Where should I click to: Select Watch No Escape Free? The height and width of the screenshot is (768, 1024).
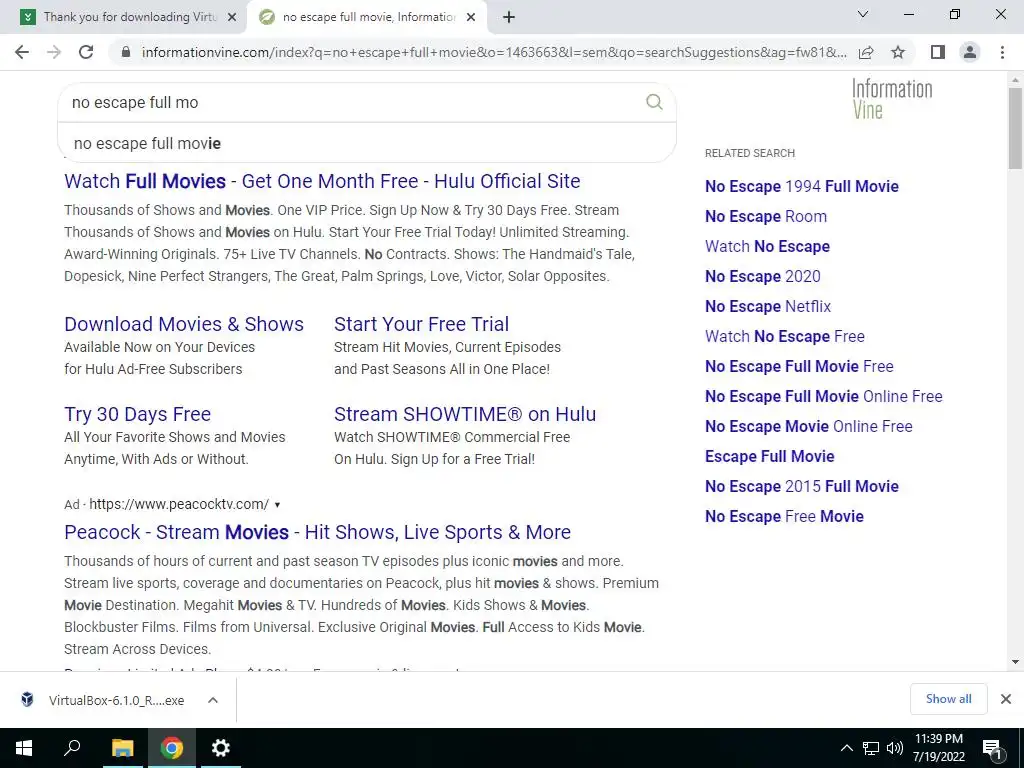coord(784,336)
